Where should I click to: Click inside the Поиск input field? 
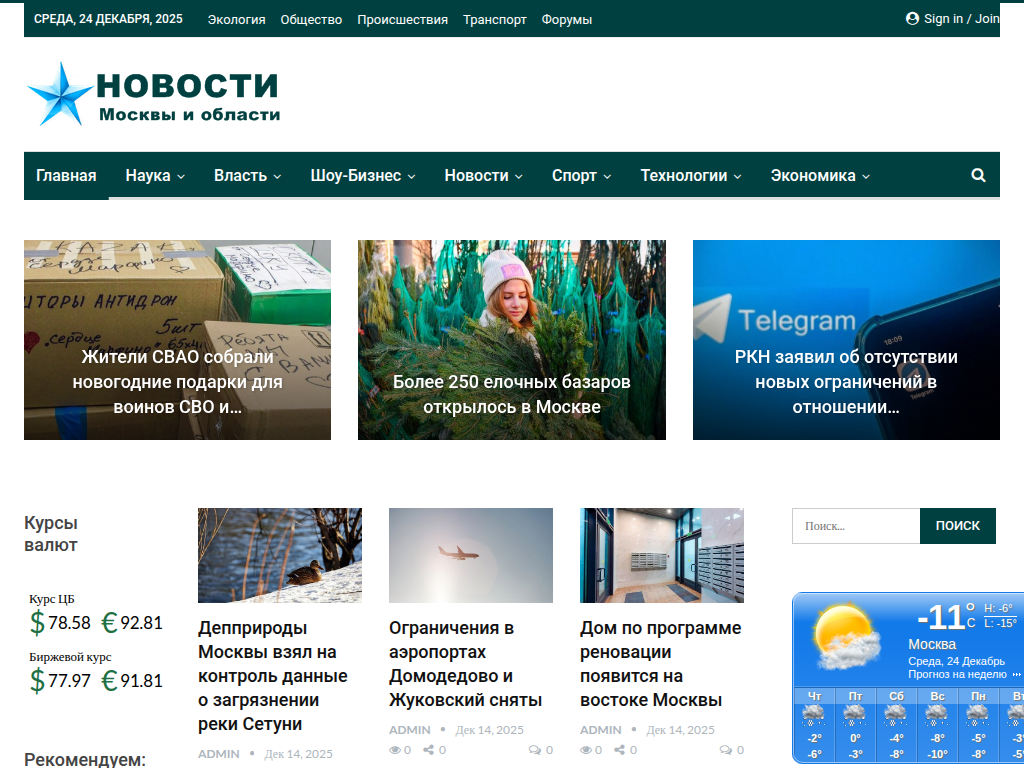tap(855, 525)
